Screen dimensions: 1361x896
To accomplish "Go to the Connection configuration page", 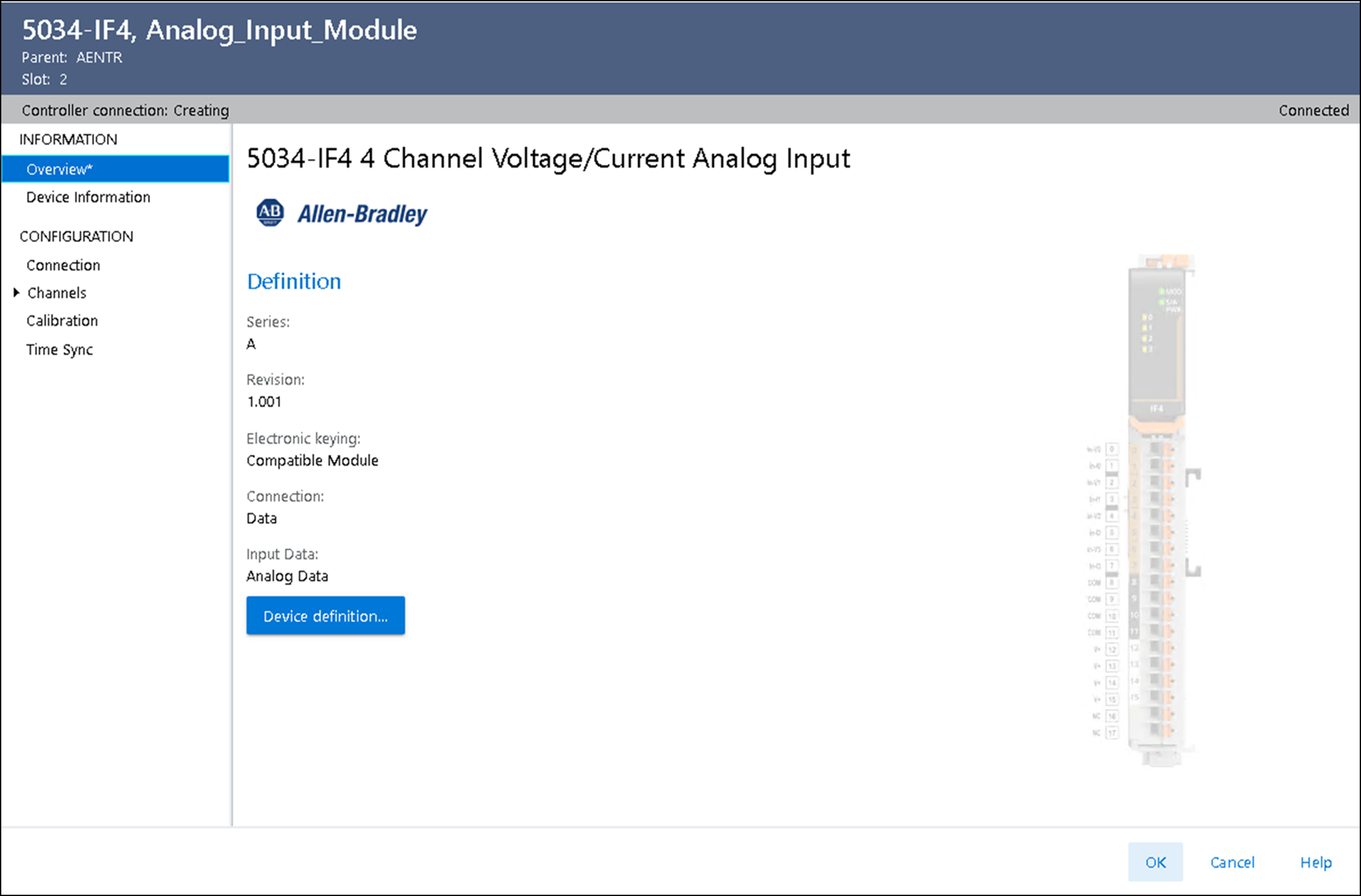I will pos(63,265).
